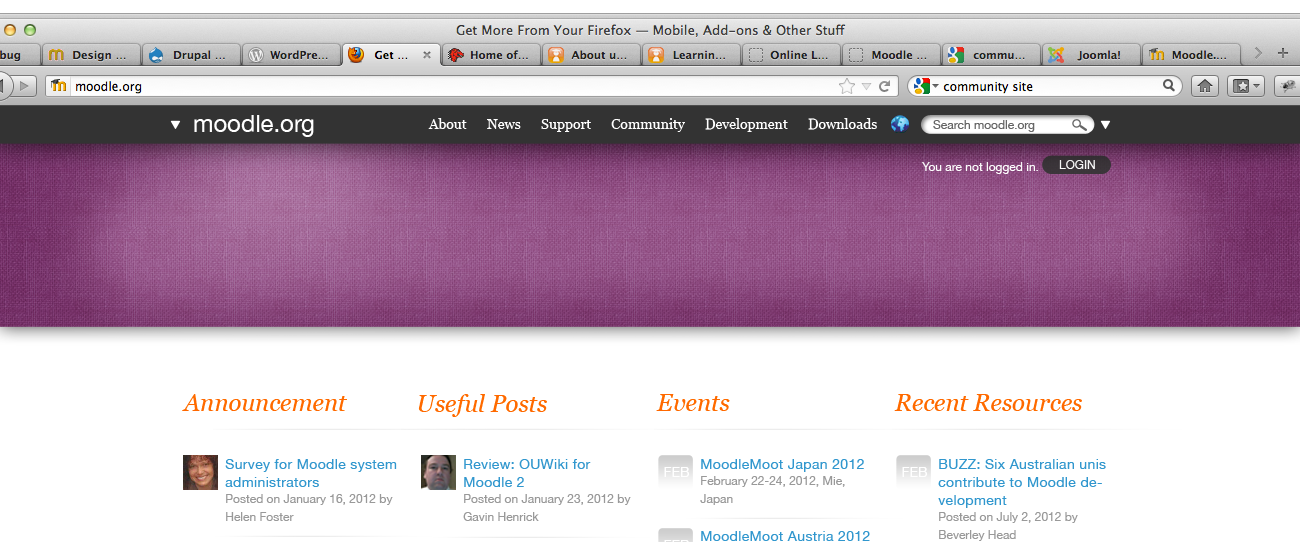Open a new tab with plus button
This screenshot has width=1300, height=542.
pos(1283,54)
